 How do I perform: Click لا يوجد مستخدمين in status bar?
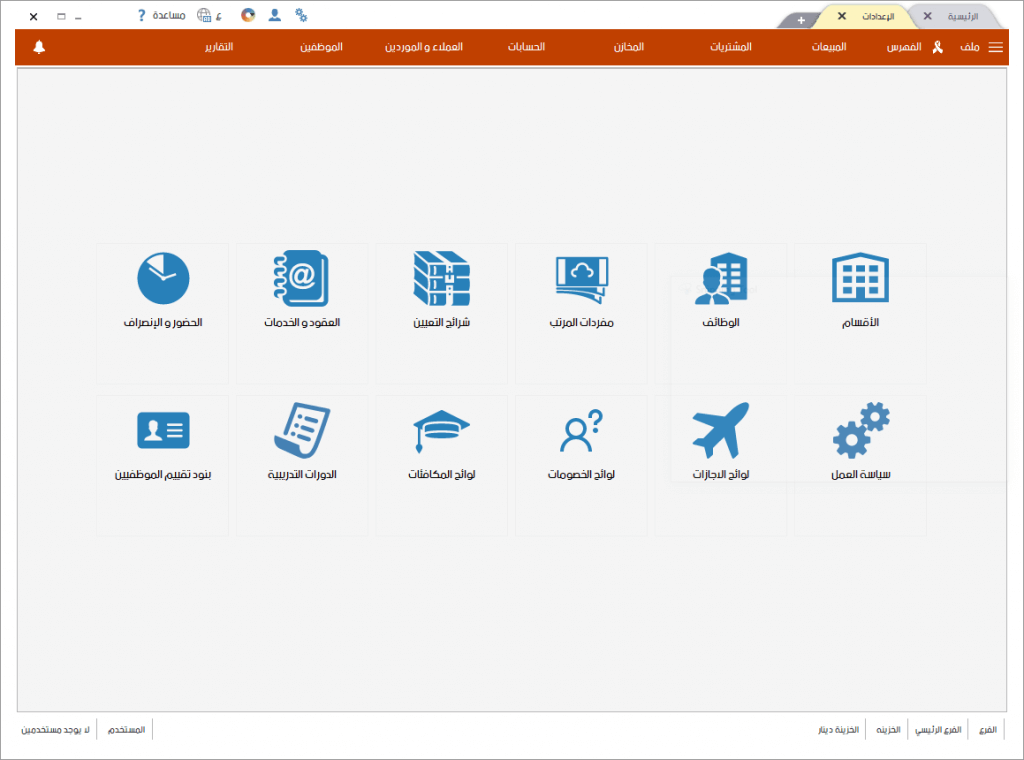click(56, 729)
